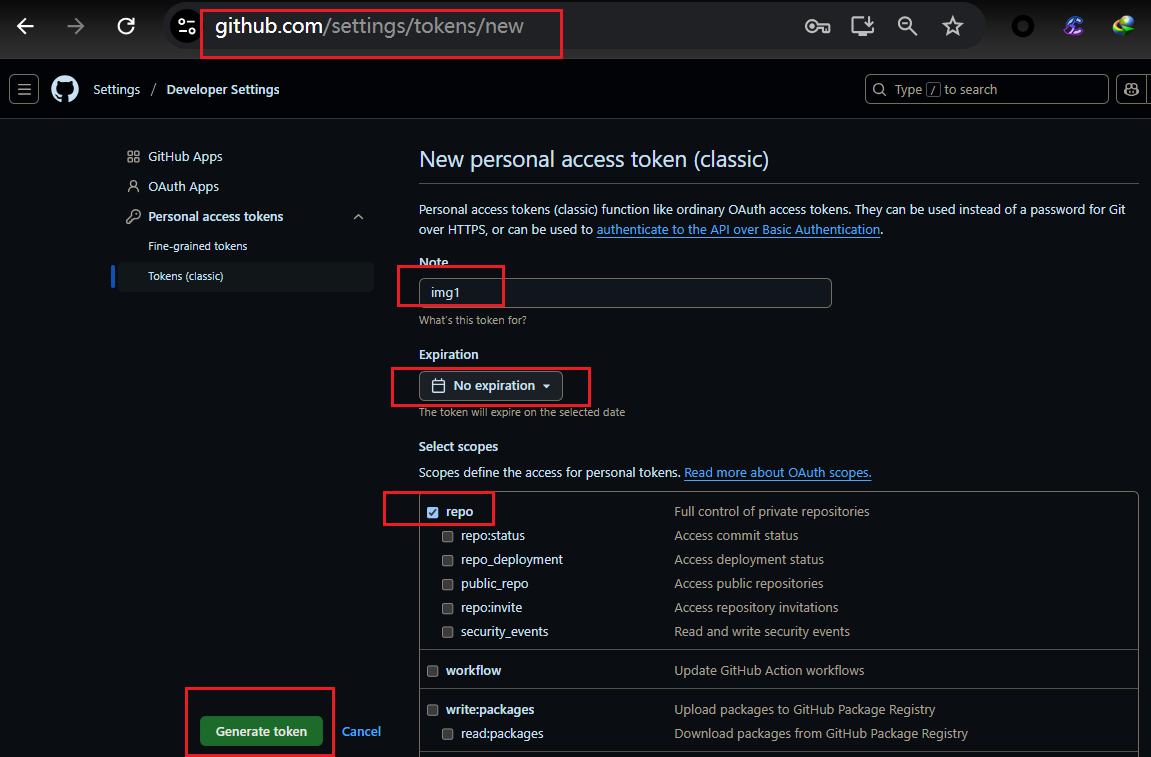
Task: Check the security_events checkbox
Action: (447, 632)
